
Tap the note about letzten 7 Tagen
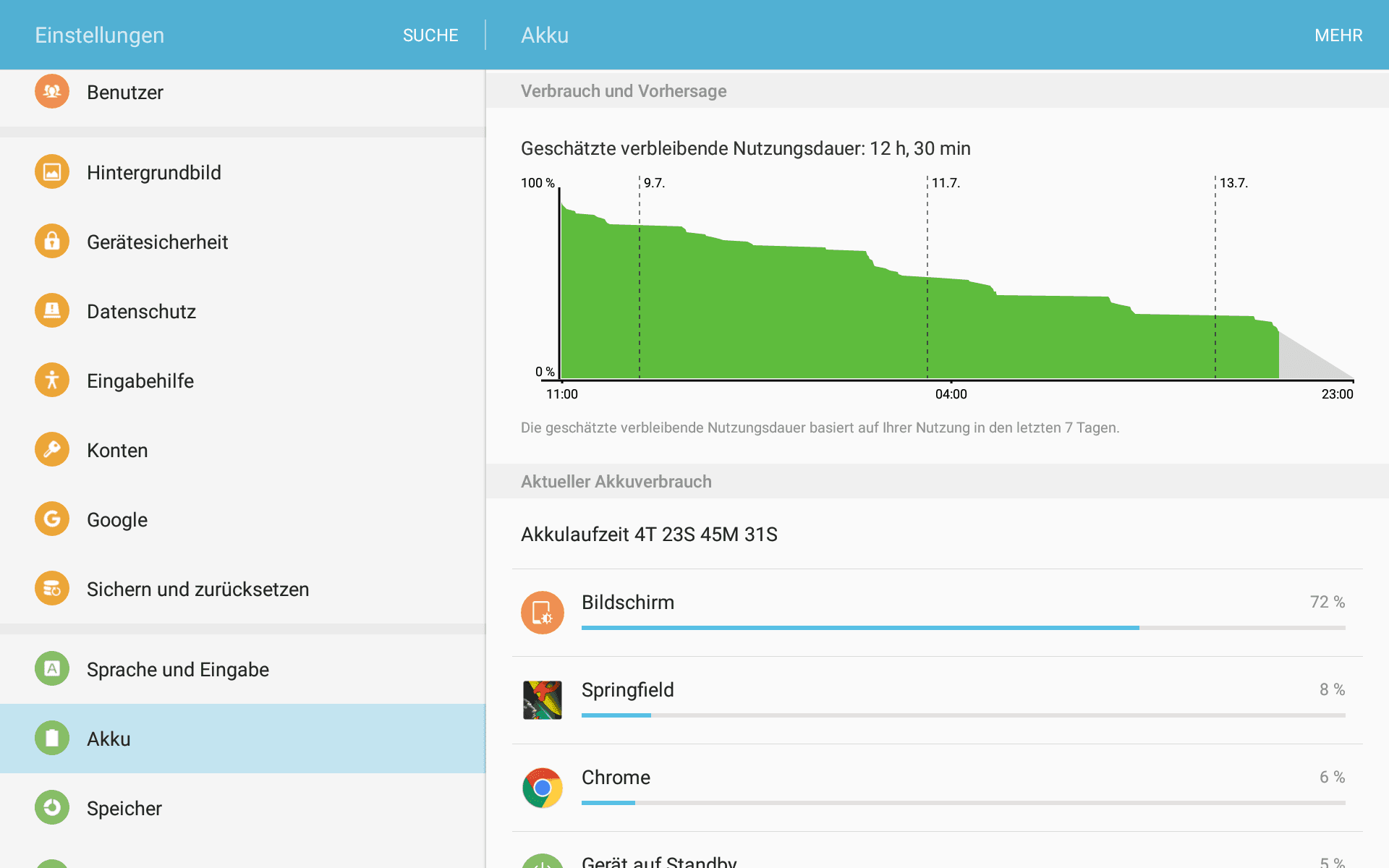(x=820, y=427)
